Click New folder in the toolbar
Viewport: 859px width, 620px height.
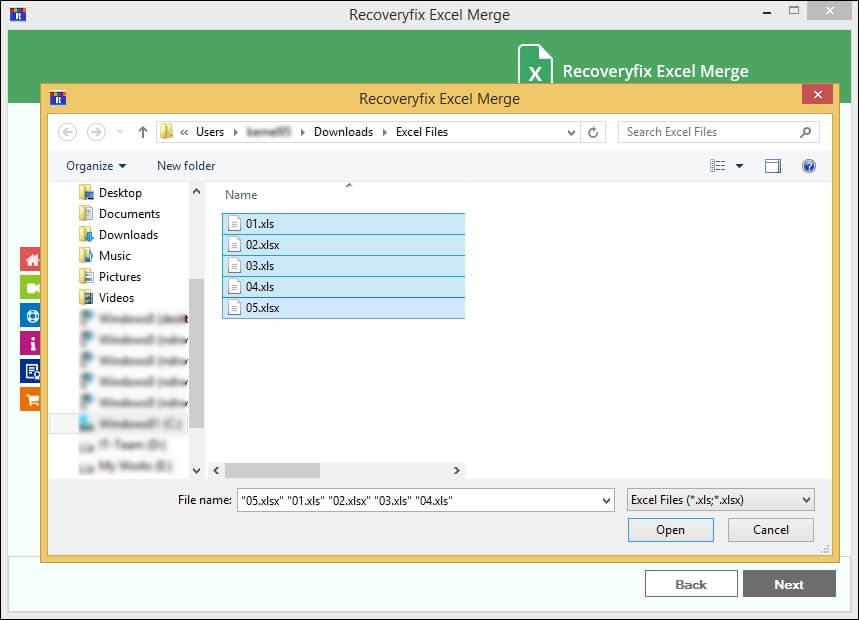[186, 166]
